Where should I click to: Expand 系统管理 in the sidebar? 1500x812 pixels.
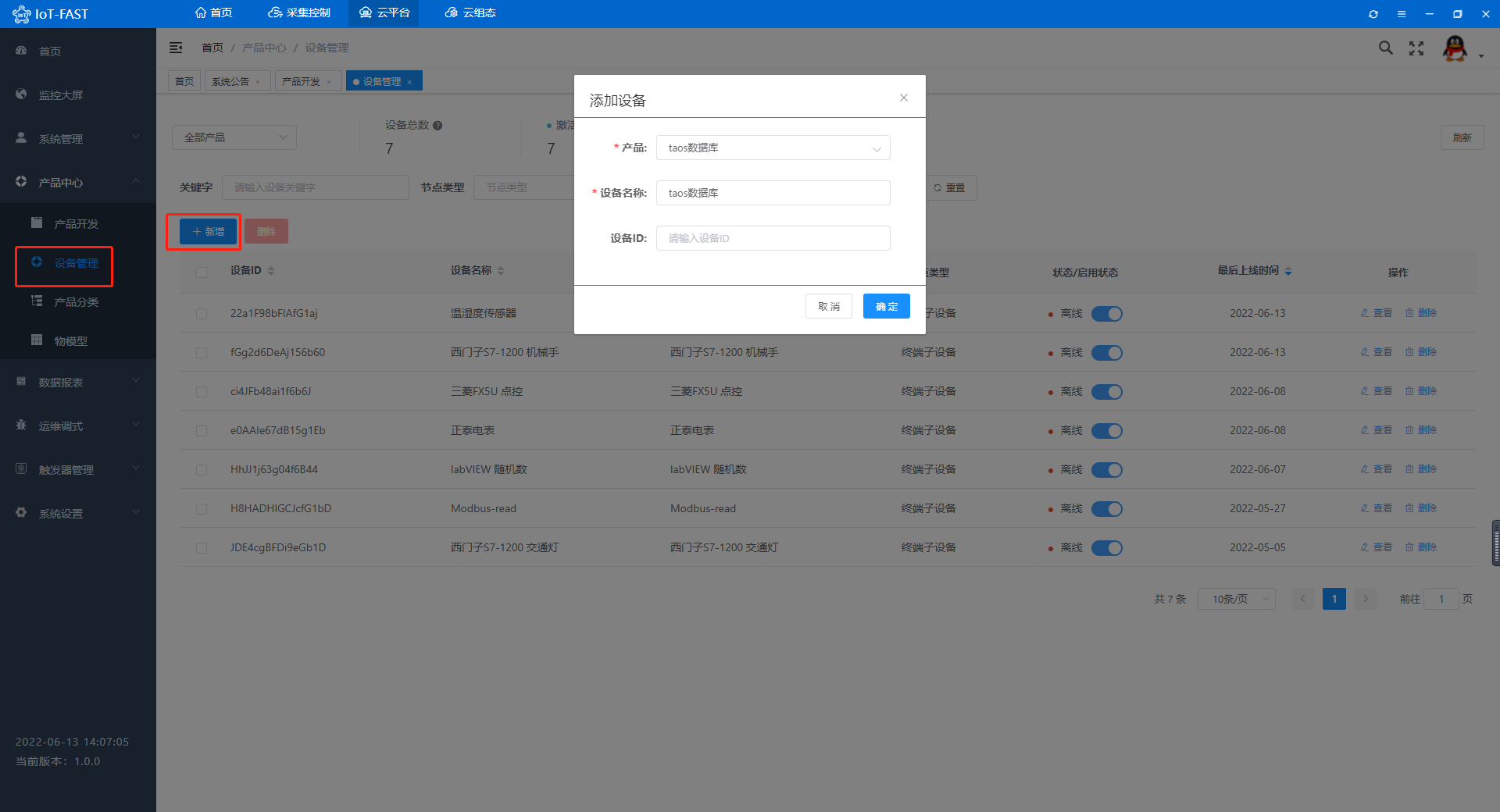[x=78, y=138]
